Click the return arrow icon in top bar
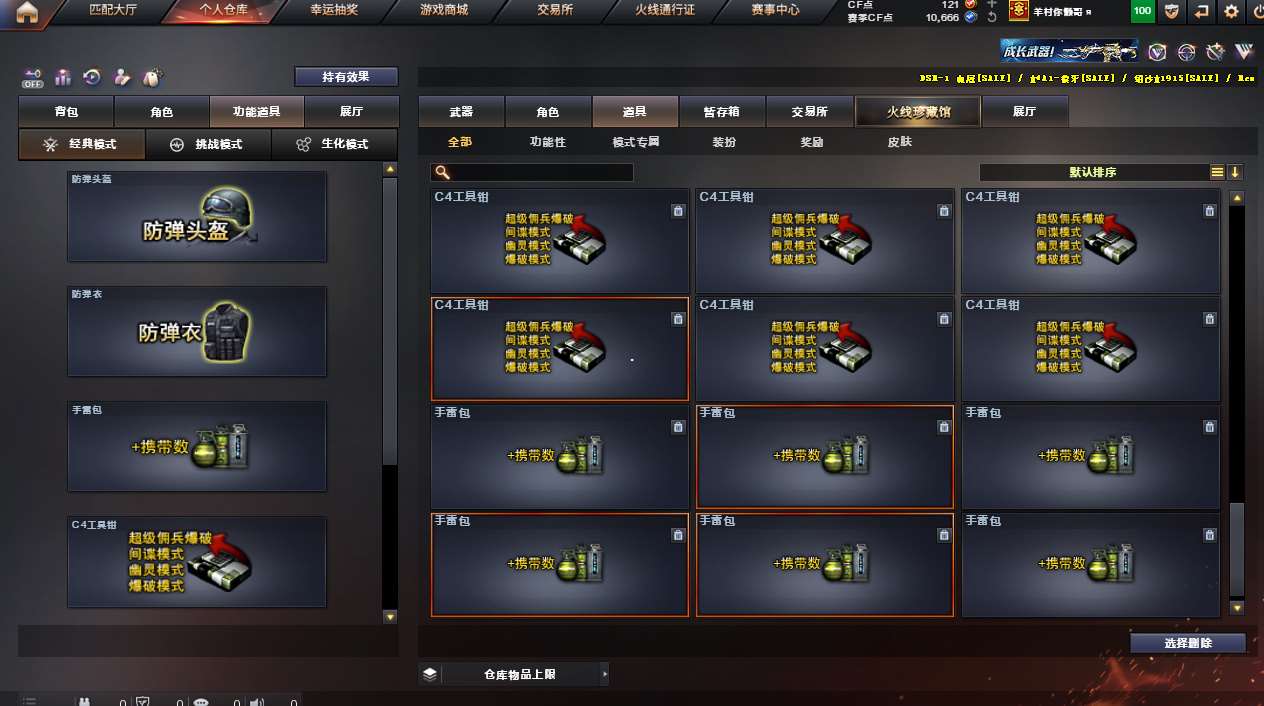Image resolution: width=1264 pixels, height=706 pixels. [1201, 12]
